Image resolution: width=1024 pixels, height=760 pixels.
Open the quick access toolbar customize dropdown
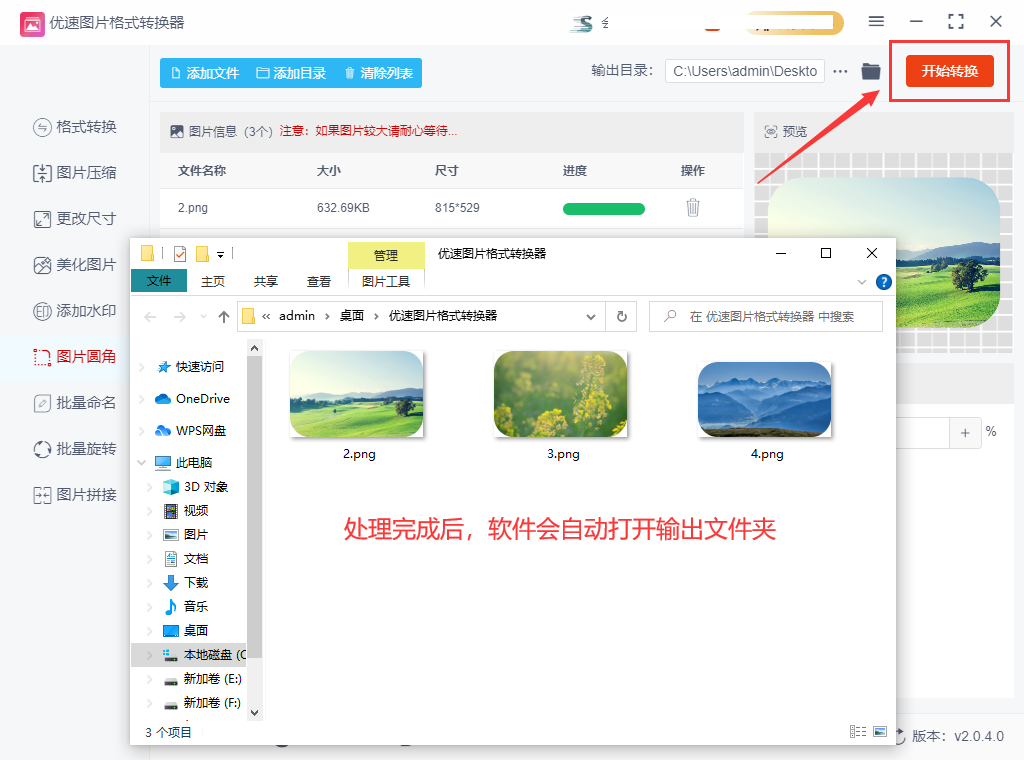[221, 255]
